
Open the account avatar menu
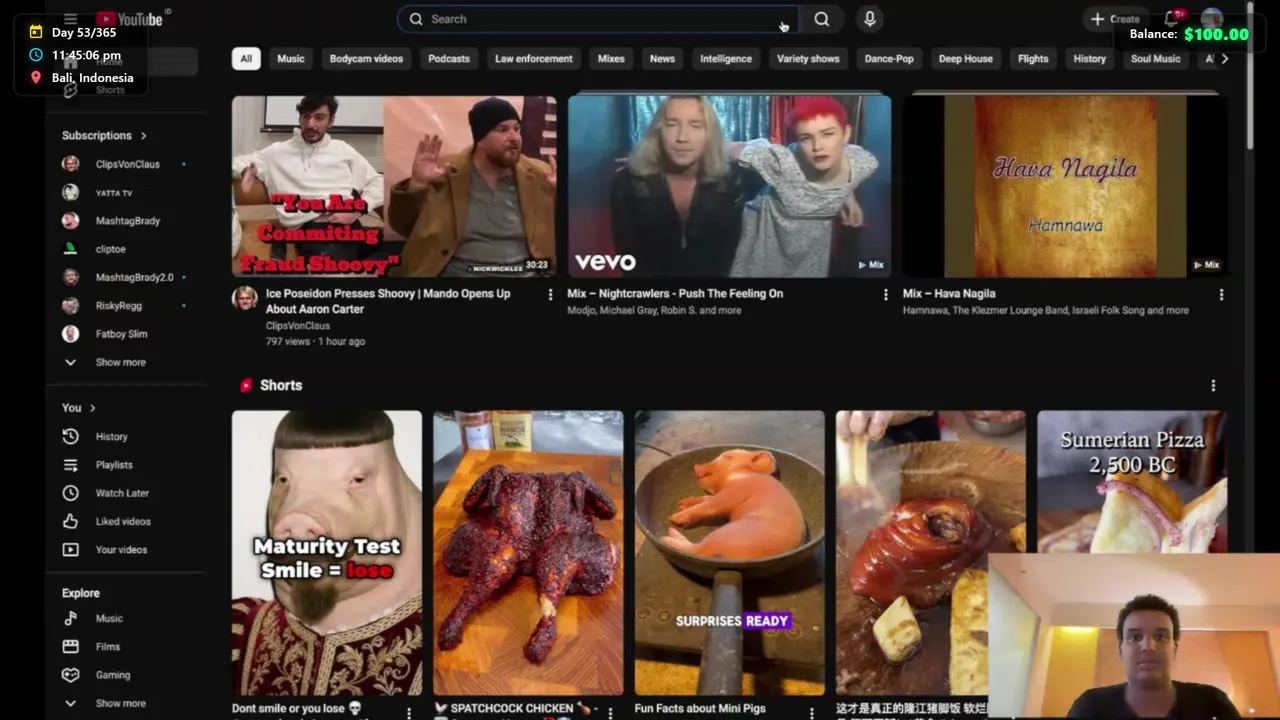(1212, 19)
